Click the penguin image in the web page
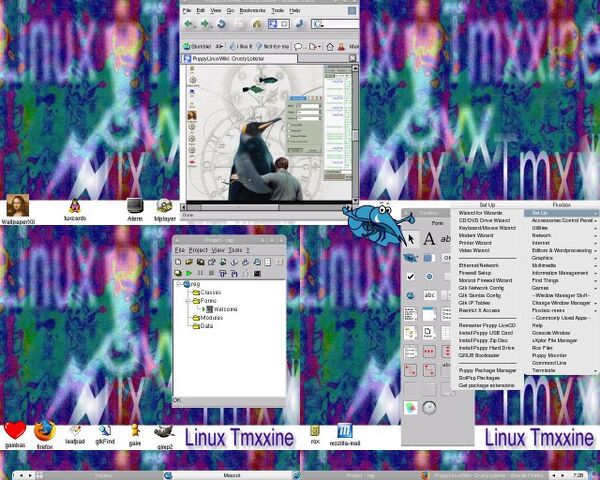The height and width of the screenshot is (480, 600). [x=254, y=159]
